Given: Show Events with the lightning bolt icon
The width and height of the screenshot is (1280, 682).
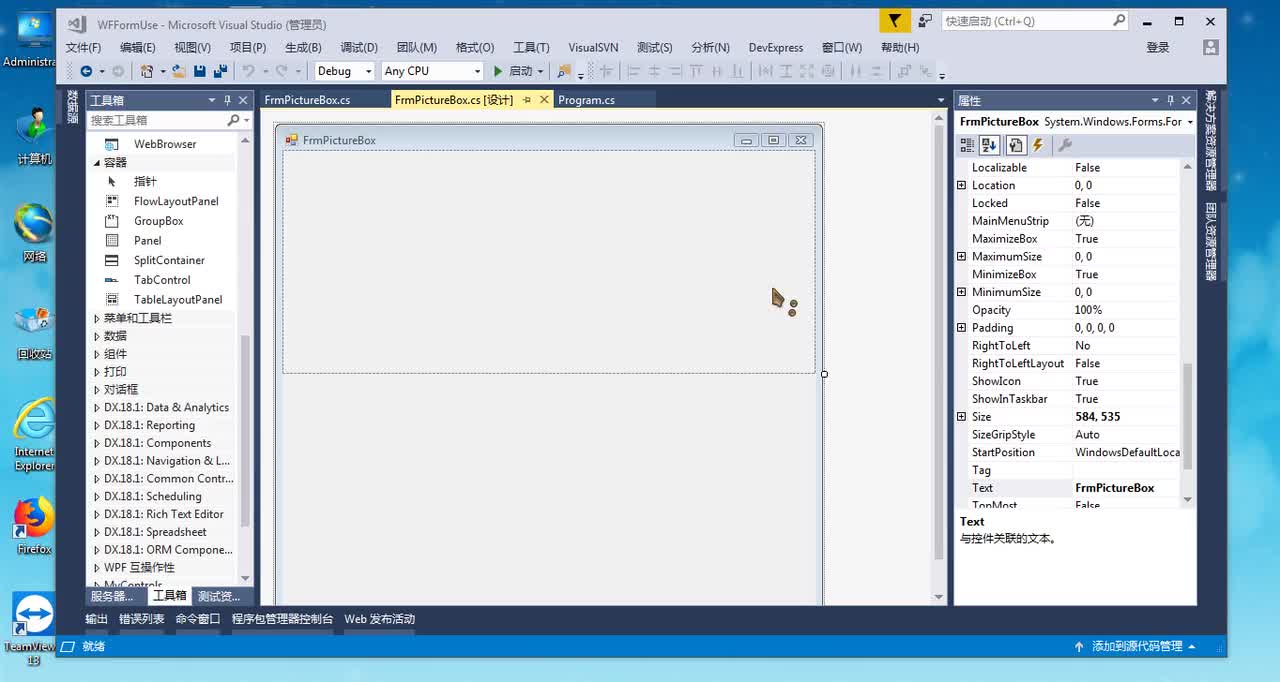Looking at the screenshot, I should tap(1037, 145).
